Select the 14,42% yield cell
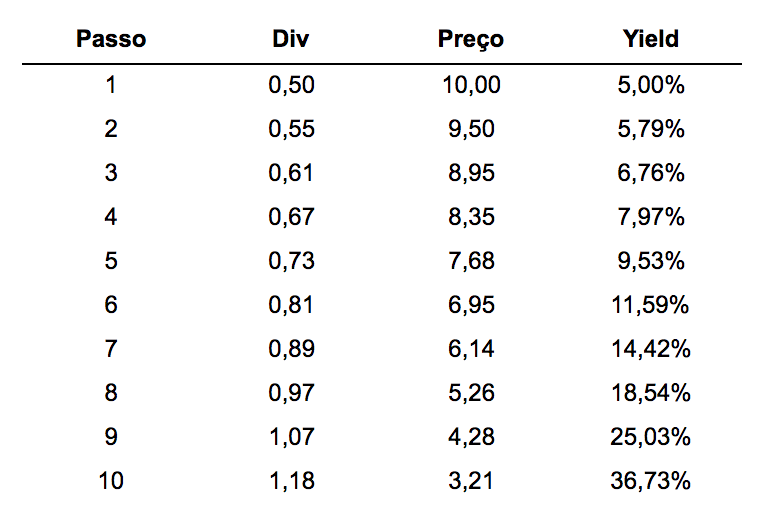 [651, 349]
